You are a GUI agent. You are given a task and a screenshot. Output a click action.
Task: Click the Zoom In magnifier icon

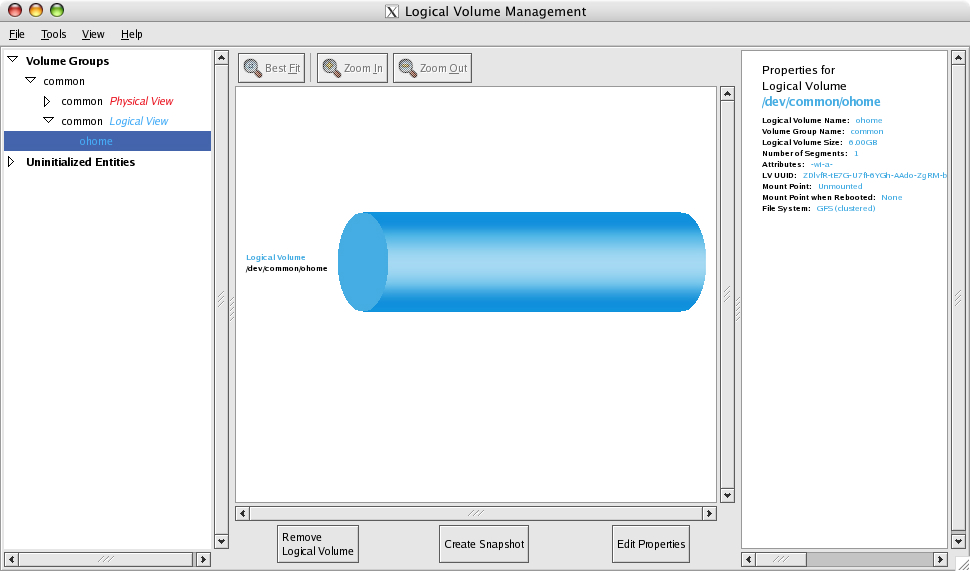331,68
